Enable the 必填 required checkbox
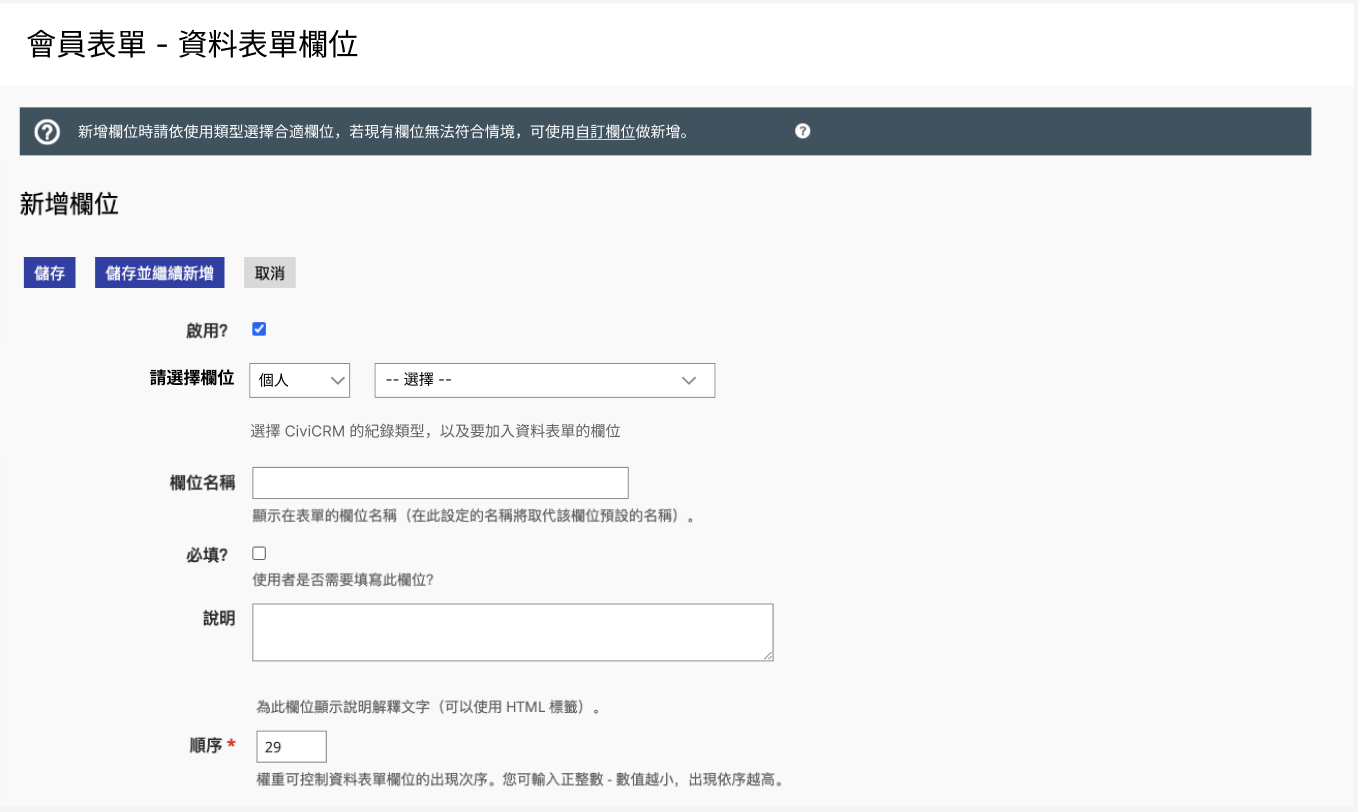 pyautogui.click(x=259, y=552)
